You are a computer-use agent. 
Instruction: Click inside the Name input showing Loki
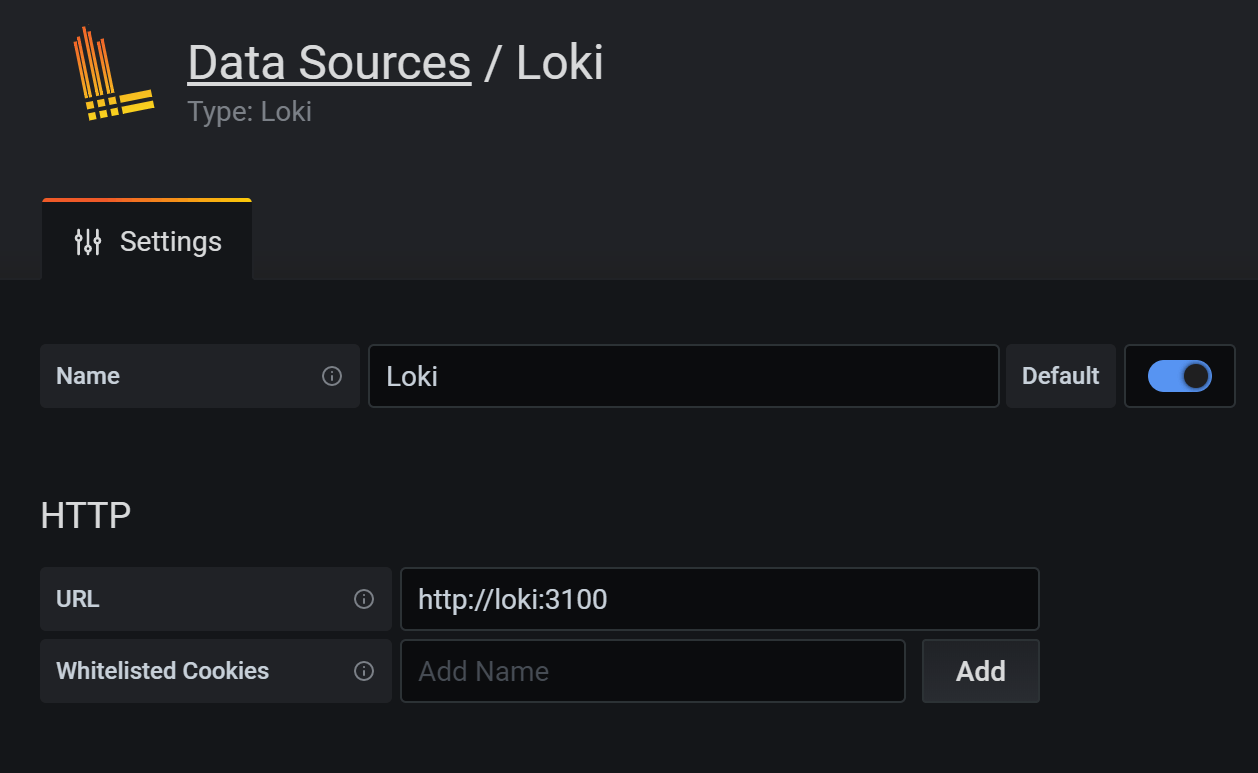683,376
